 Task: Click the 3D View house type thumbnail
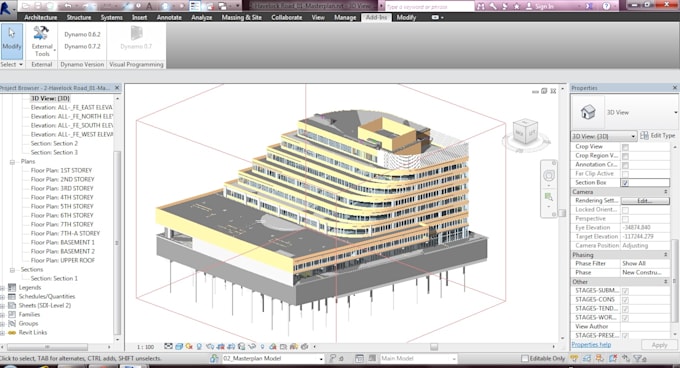click(588, 112)
